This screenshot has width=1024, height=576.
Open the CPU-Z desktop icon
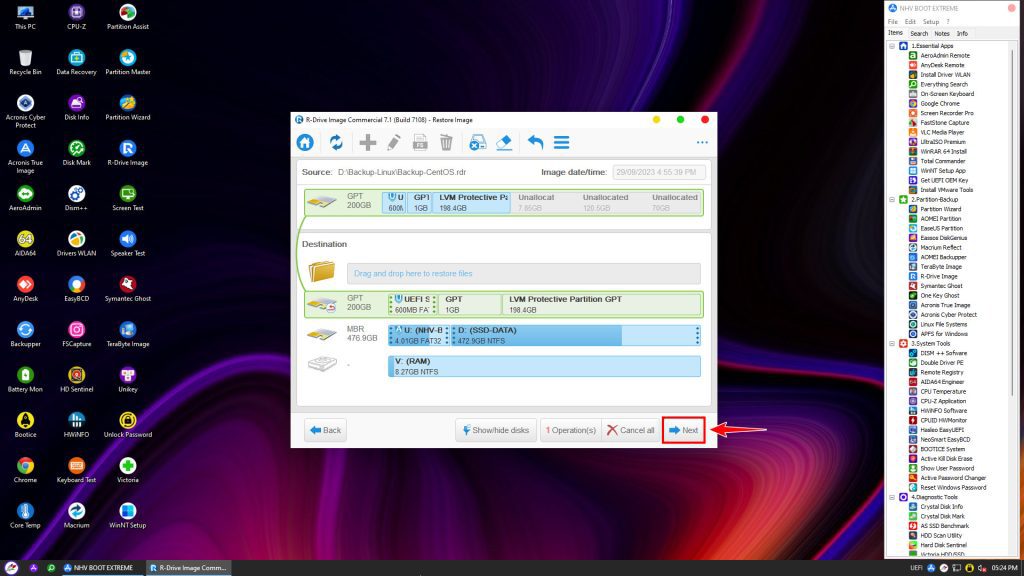pyautogui.click(x=76, y=17)
